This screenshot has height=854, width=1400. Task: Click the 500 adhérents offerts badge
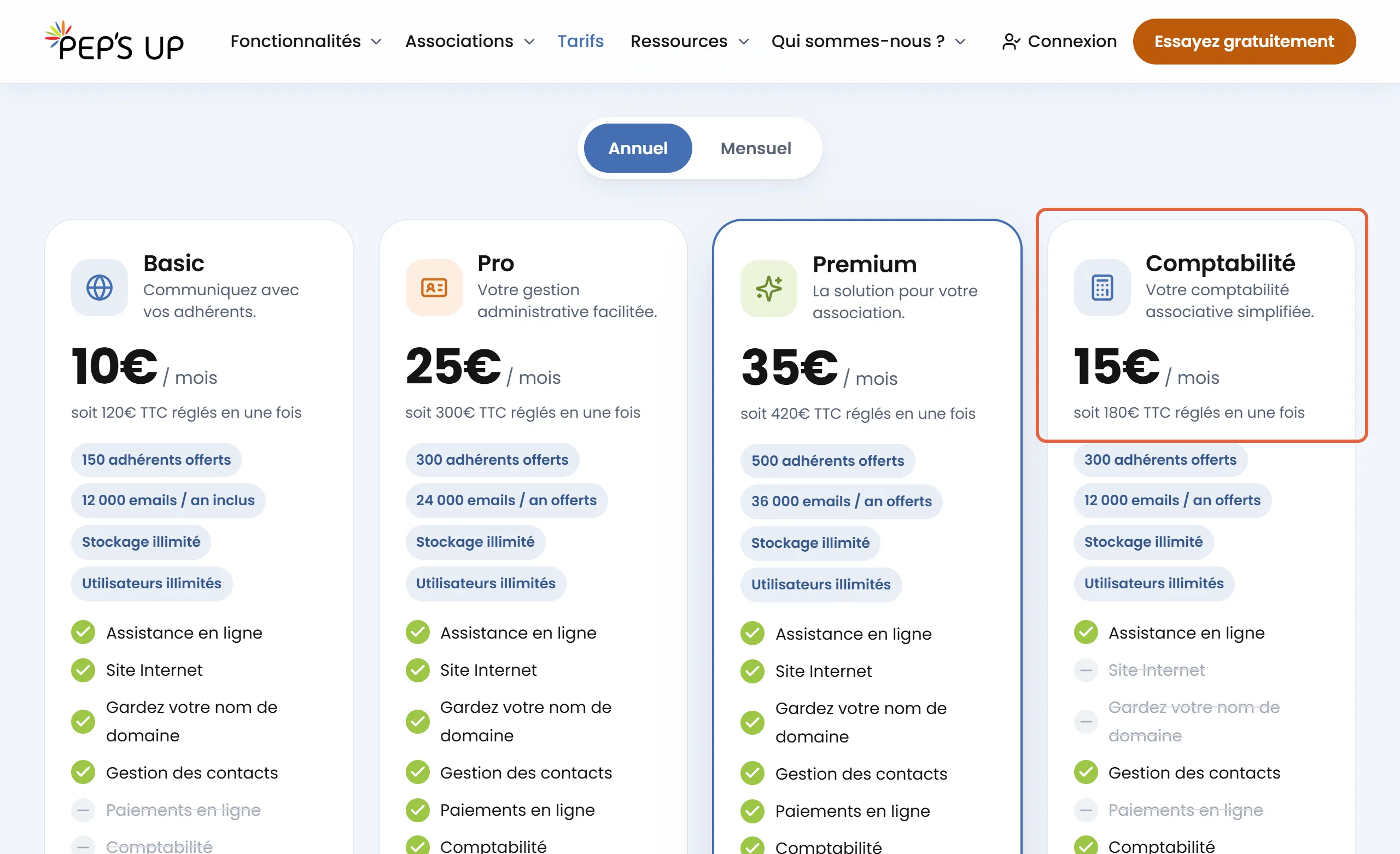point(827,460)
